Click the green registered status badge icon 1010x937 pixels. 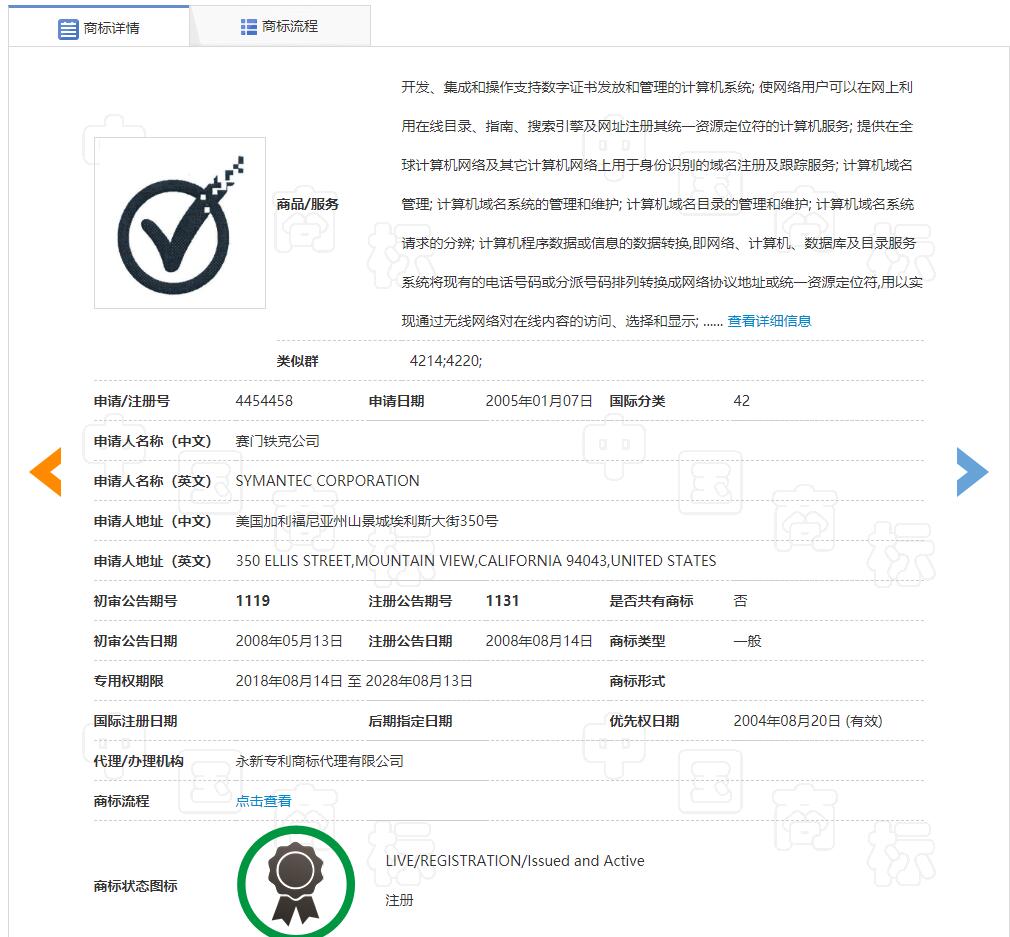click(296, 882)
